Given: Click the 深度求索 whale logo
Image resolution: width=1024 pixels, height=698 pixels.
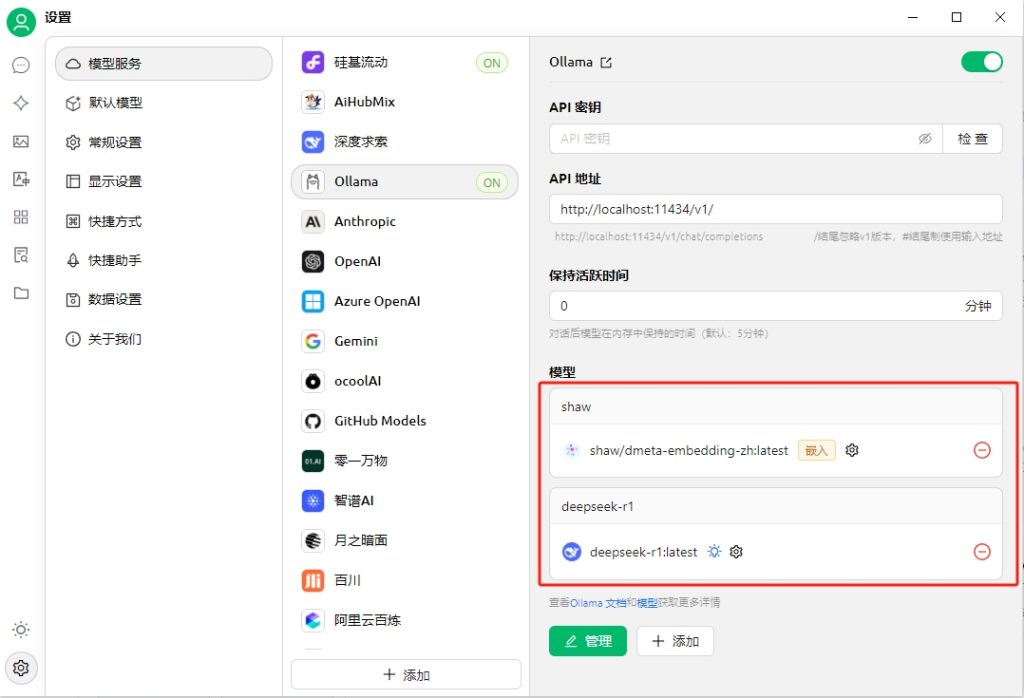Looking at the screenshot, I should pyautogui.click(x=313, y=142).
